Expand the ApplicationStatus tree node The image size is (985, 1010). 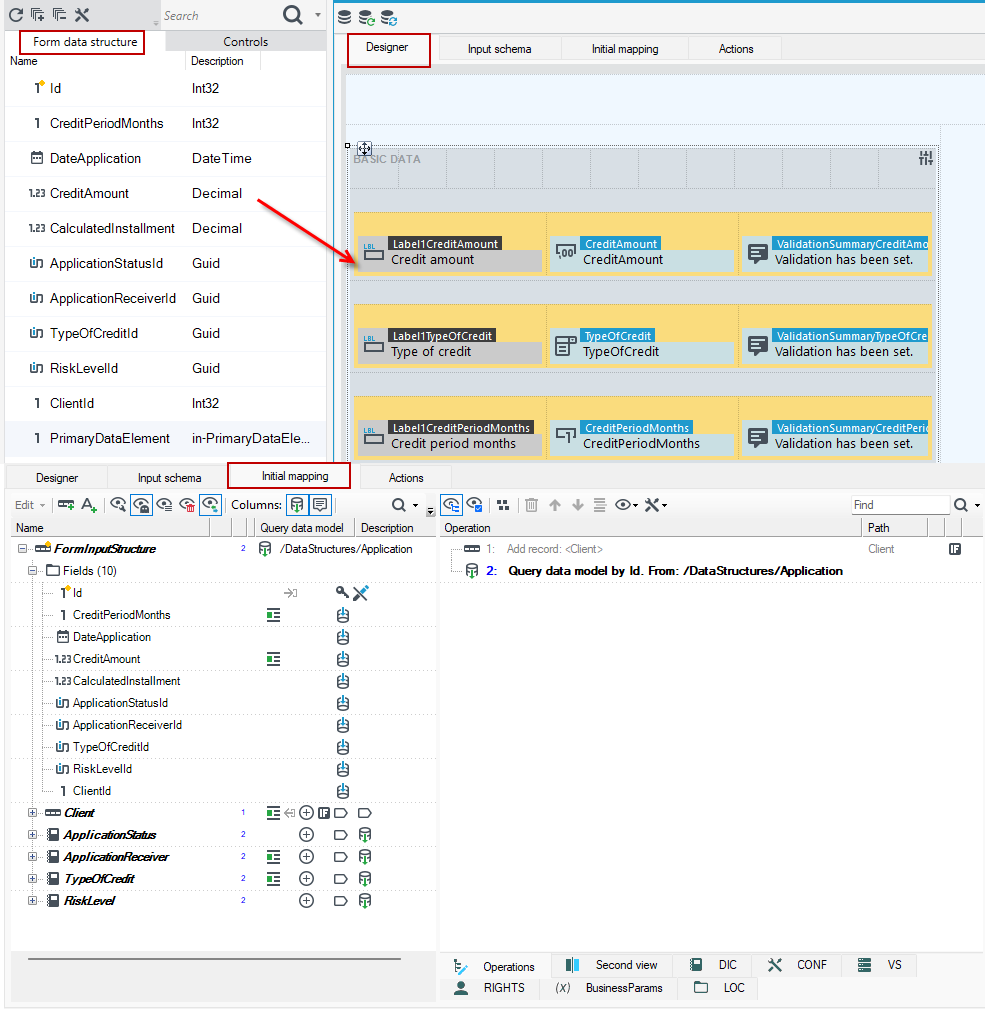coord(32,835)
